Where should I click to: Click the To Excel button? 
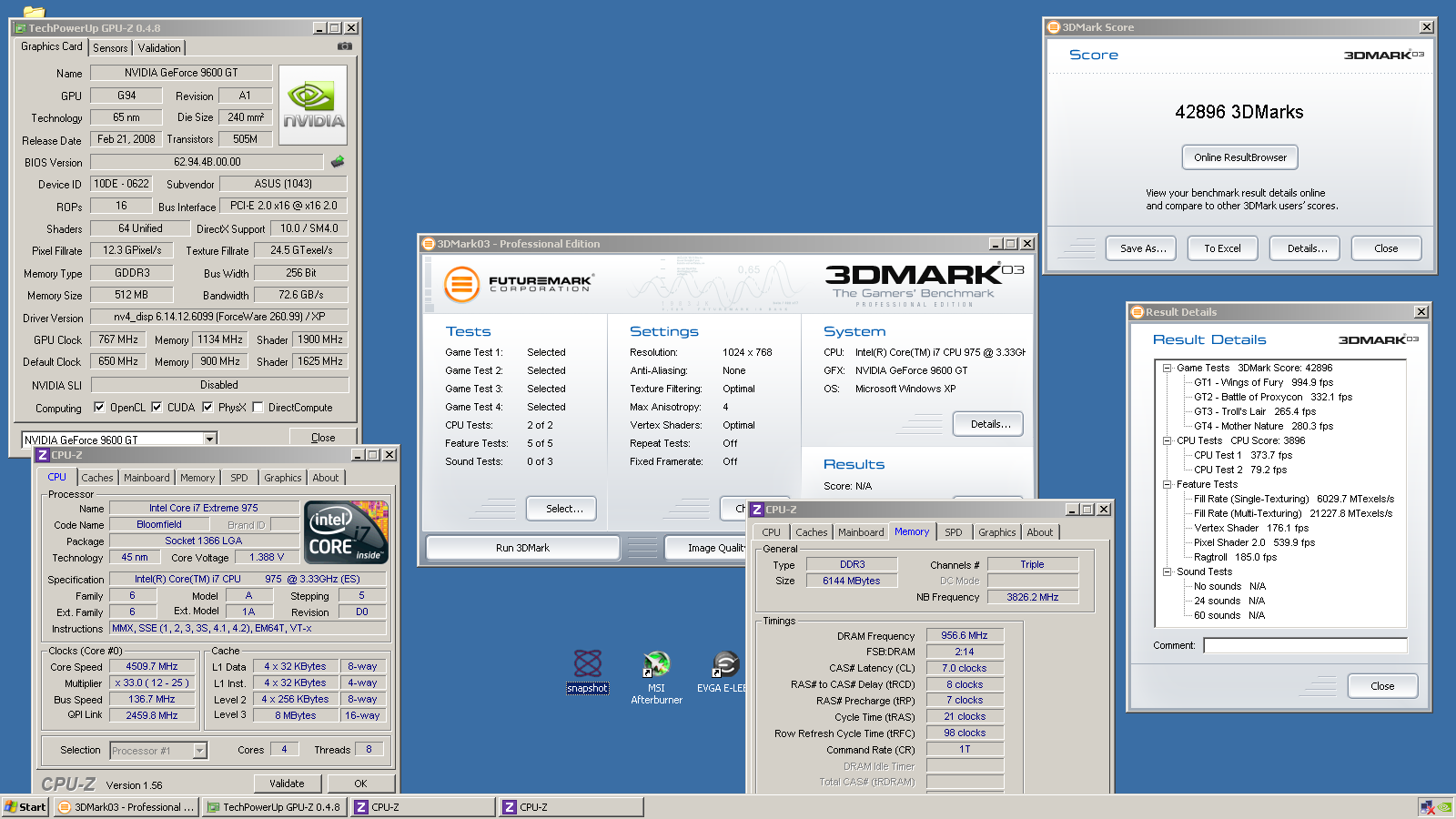(x=1222, y=248)
